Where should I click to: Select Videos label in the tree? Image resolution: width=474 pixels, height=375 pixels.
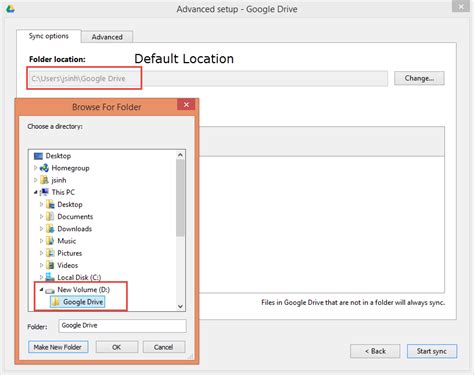click(68, 265)
